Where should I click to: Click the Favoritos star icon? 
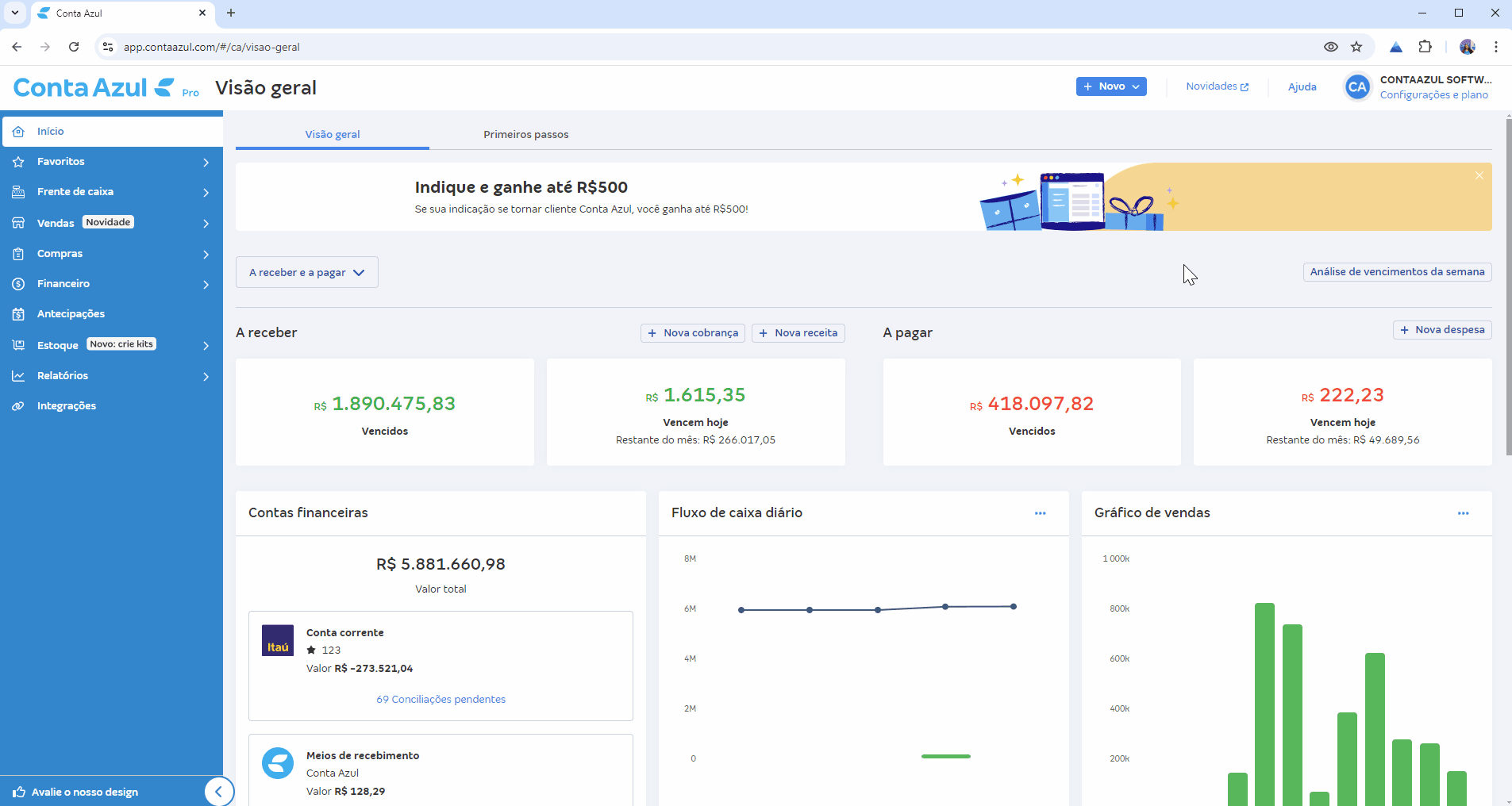[x=18, y=162]
